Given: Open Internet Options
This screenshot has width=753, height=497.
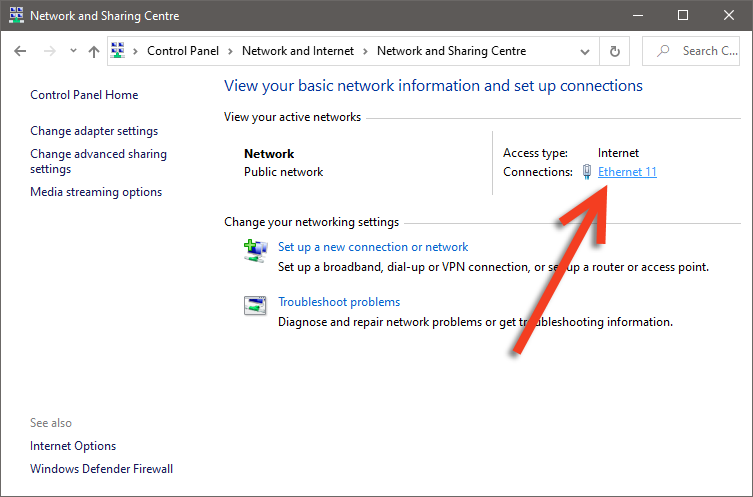Looking at the screenshot, I should click(73, 446).
